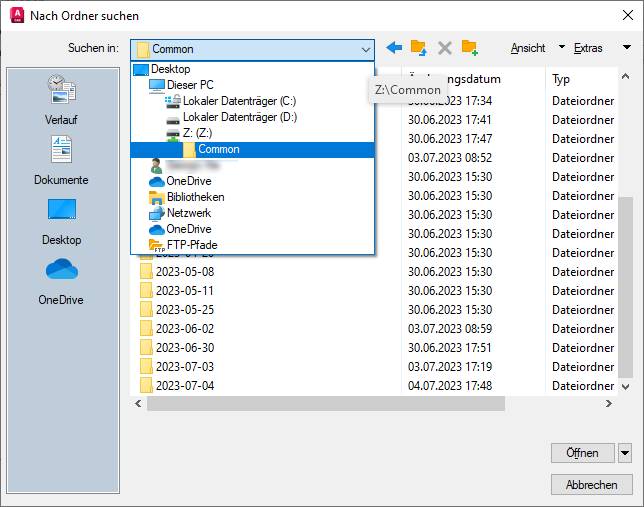The width and height of the screenshot is (644, 507).
Task: Collapse the Suchen in dropdown arrow
Action: tap(366, 49)
